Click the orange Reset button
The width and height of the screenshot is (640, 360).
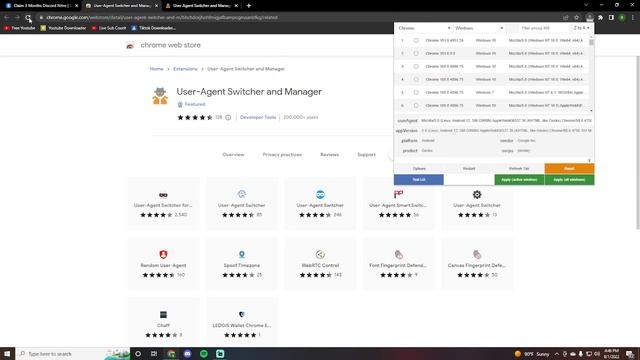point(569,169)
